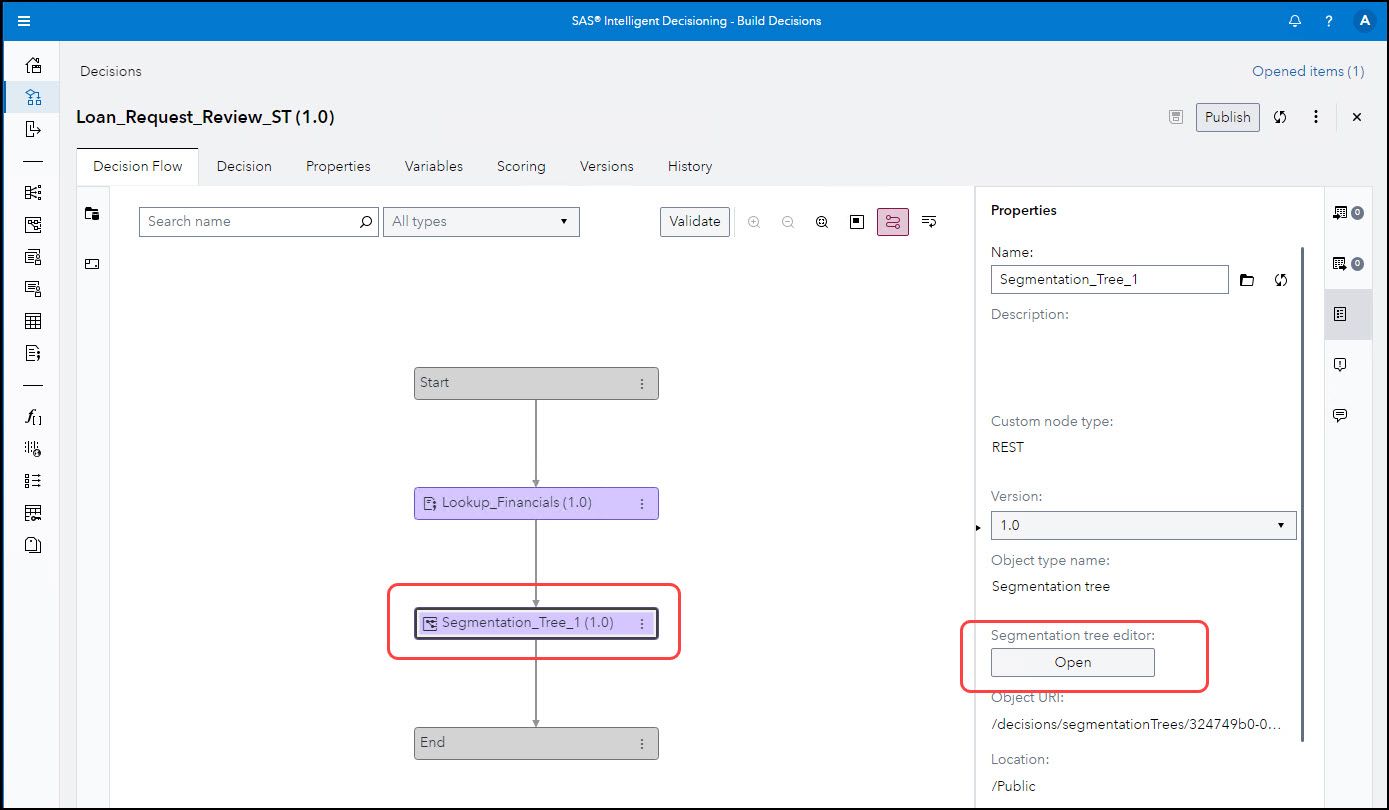Switch to the Variables tab
This screenshot has width=1389, height=810.
pos(433,166)
